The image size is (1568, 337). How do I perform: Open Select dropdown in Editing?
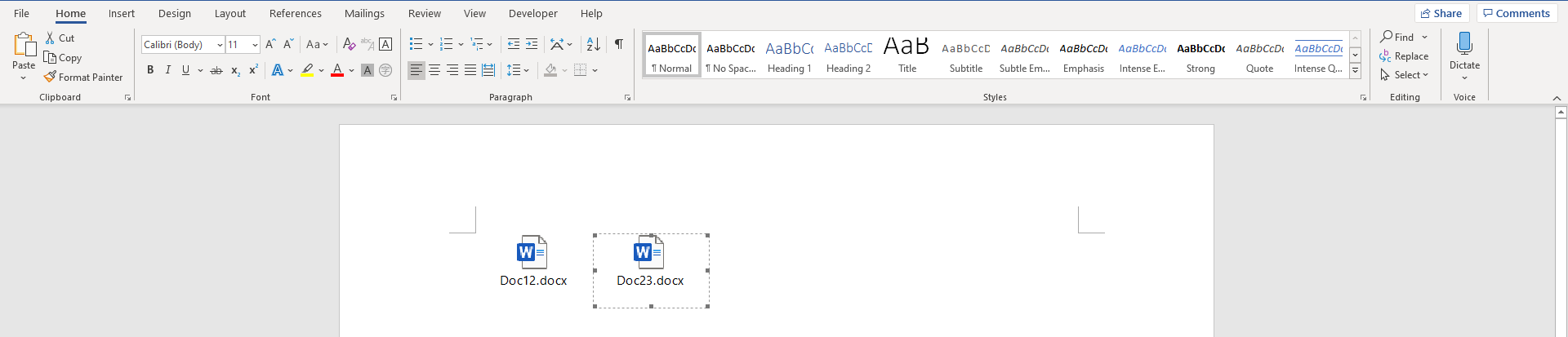click(x=1404, y=75)
